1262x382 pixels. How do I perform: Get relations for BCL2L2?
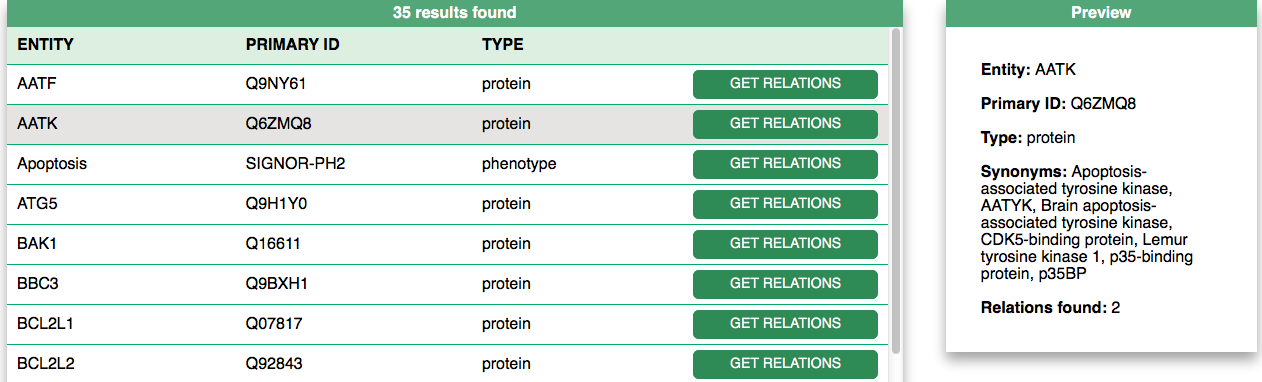click(x=785, y=364)
